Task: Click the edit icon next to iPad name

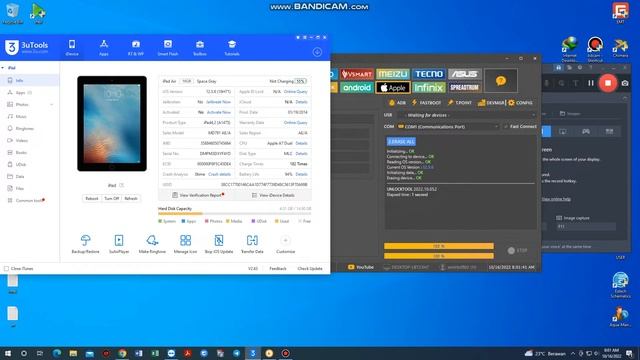Action: coord(122,185)
